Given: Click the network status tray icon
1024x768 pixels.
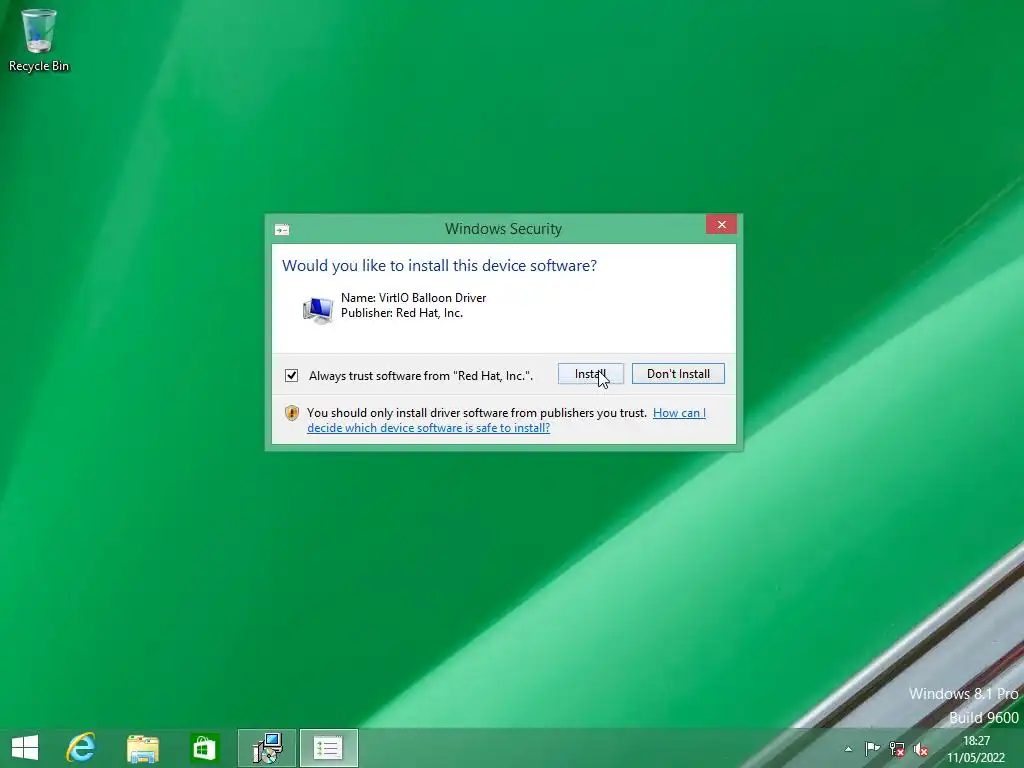Looking at the screenshot, I should tap(897, 749).
